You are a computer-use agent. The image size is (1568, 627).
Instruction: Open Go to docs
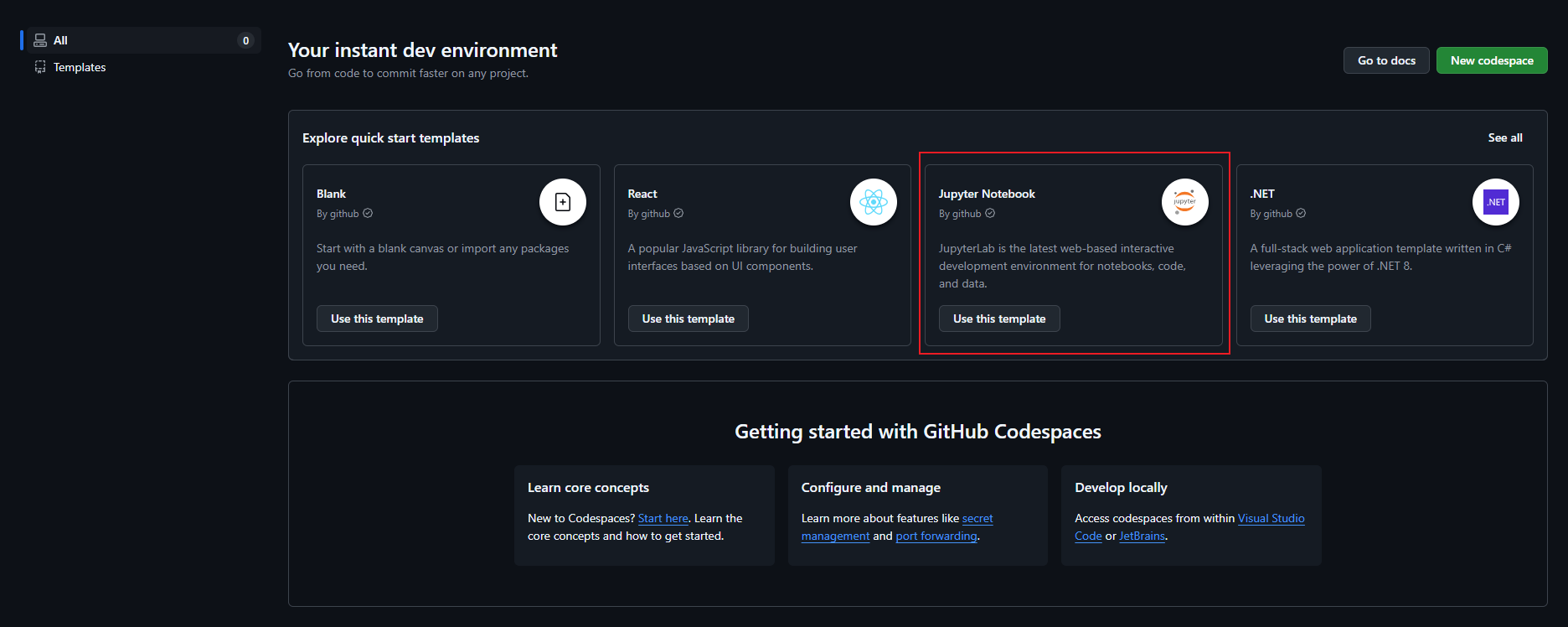click(1386, 60)
